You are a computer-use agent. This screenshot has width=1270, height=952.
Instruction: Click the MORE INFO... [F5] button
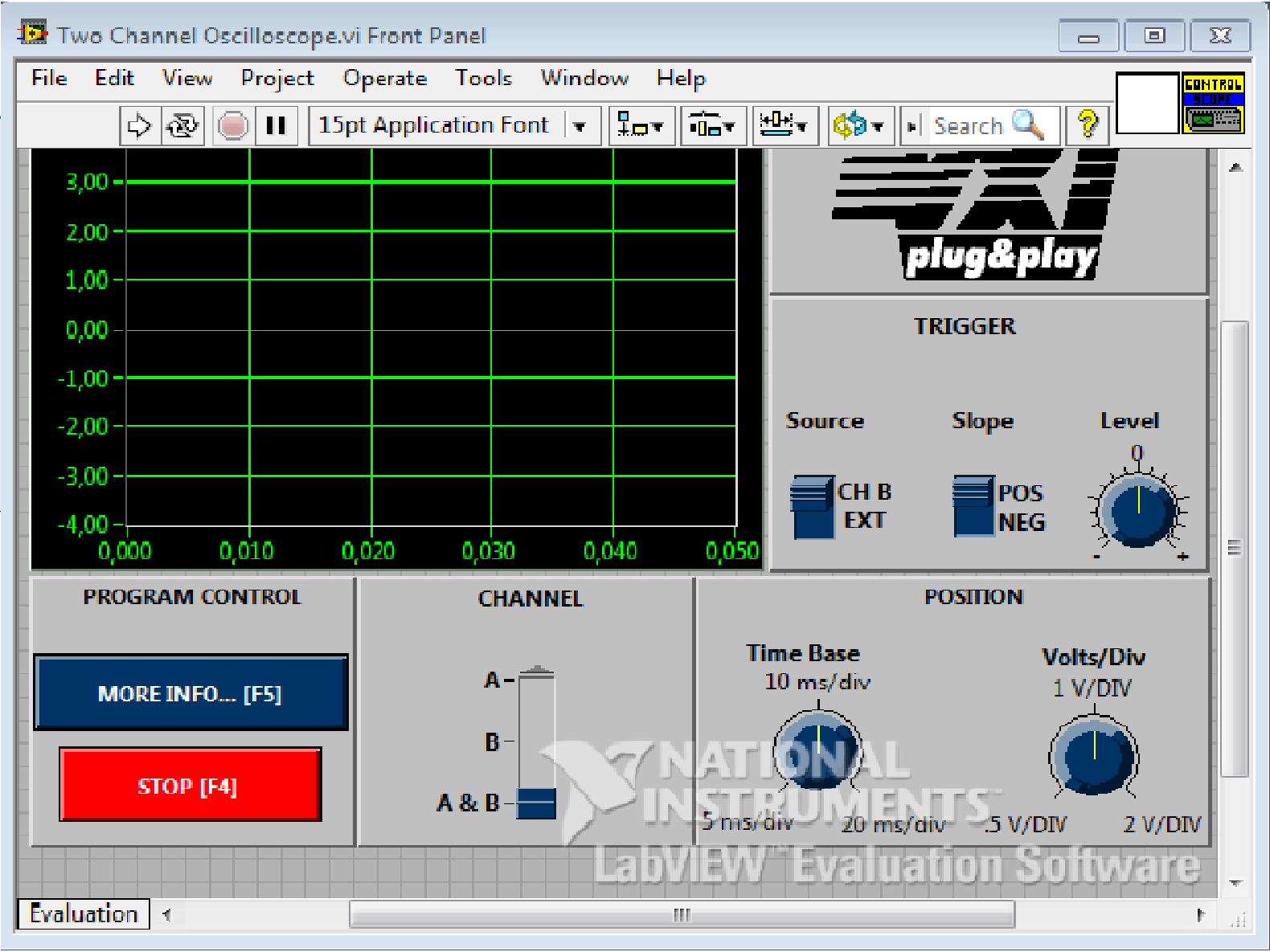[190, 693]
